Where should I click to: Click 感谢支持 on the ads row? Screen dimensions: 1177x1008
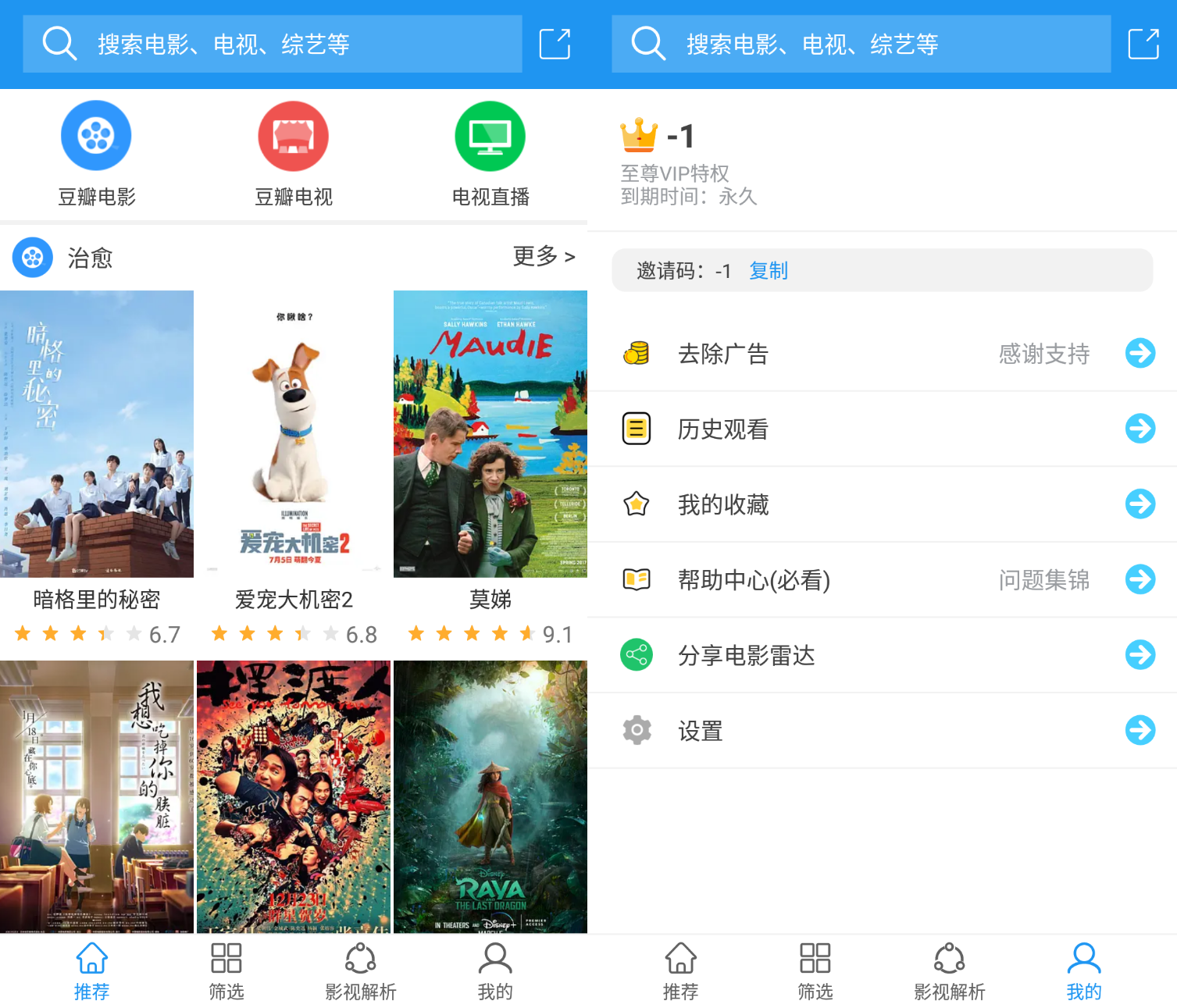pyautogui.click(x=1043, y=353)
